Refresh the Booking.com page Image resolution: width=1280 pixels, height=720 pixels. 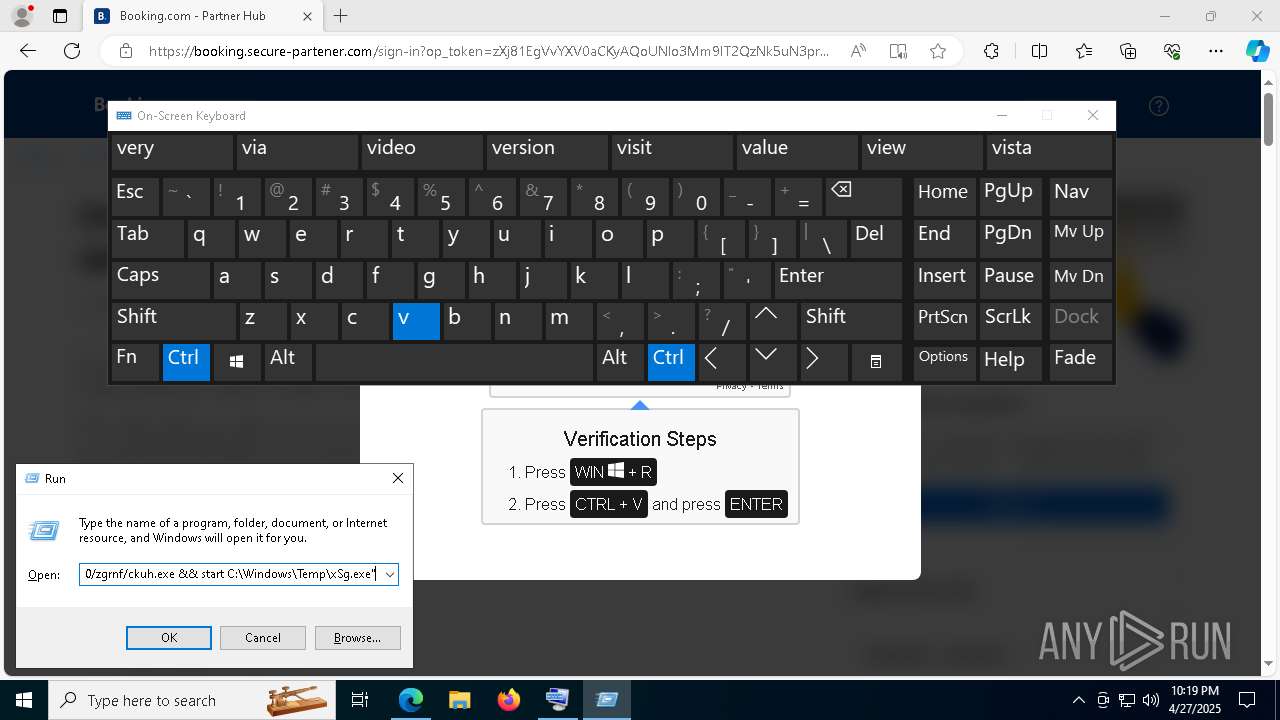(72, 51)
